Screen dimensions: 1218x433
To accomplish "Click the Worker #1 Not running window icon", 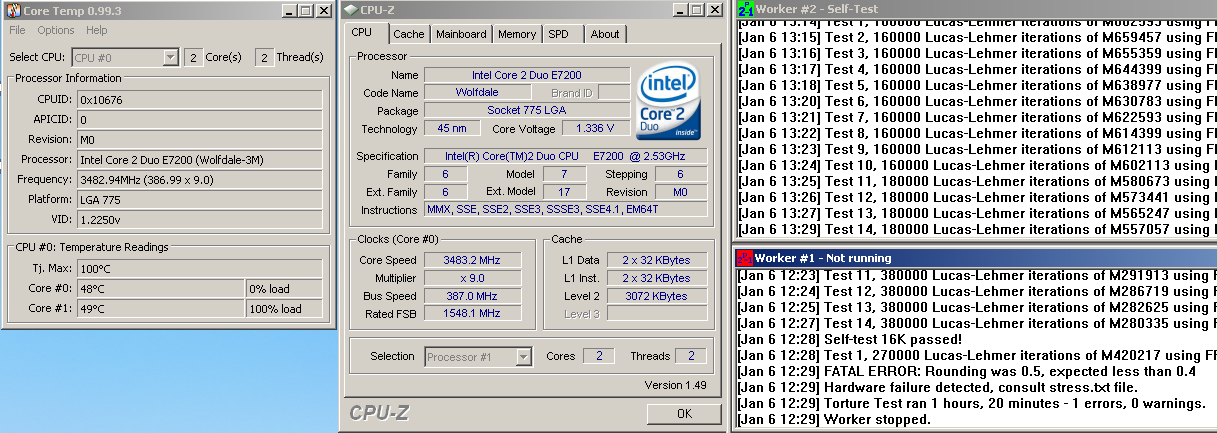I will (744, 258).
